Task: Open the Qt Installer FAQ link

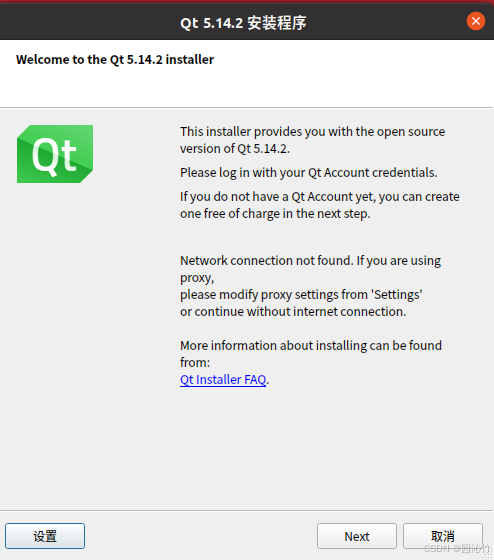Action: point(223,379)
